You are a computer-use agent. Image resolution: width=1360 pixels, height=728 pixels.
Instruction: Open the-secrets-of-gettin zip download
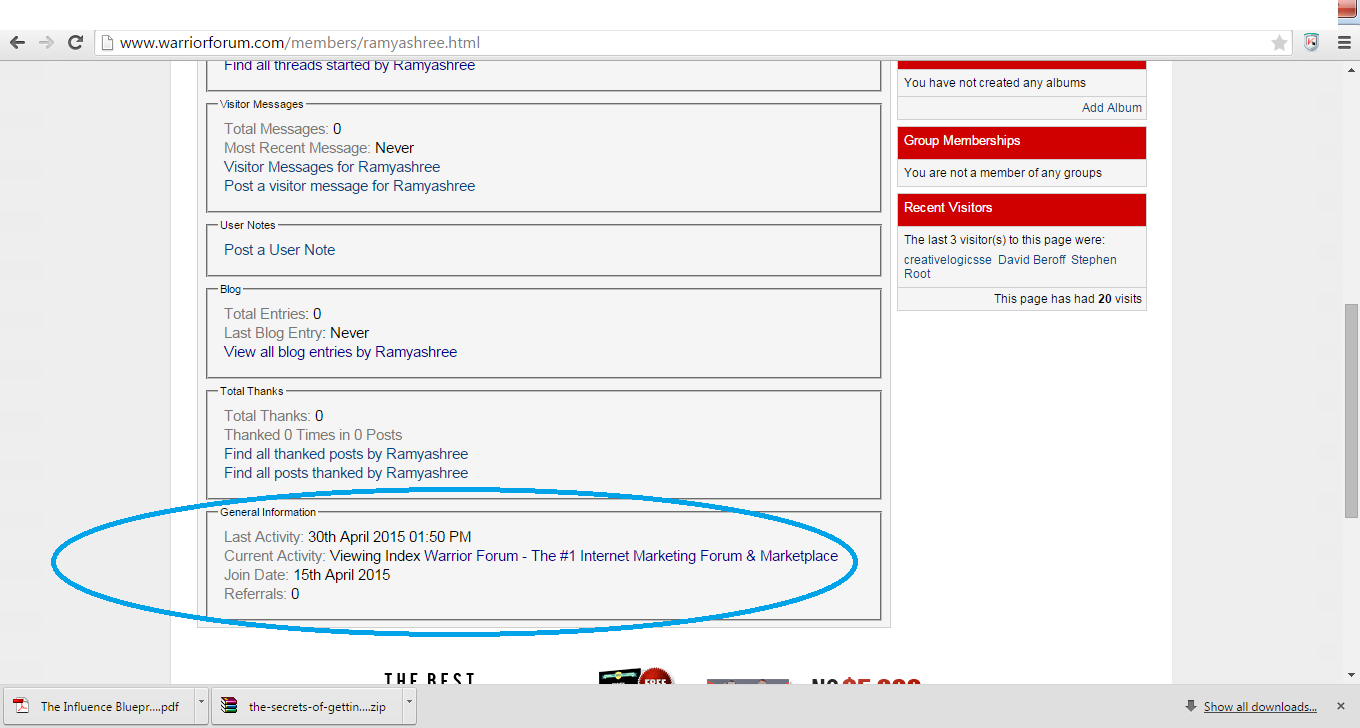306,706
